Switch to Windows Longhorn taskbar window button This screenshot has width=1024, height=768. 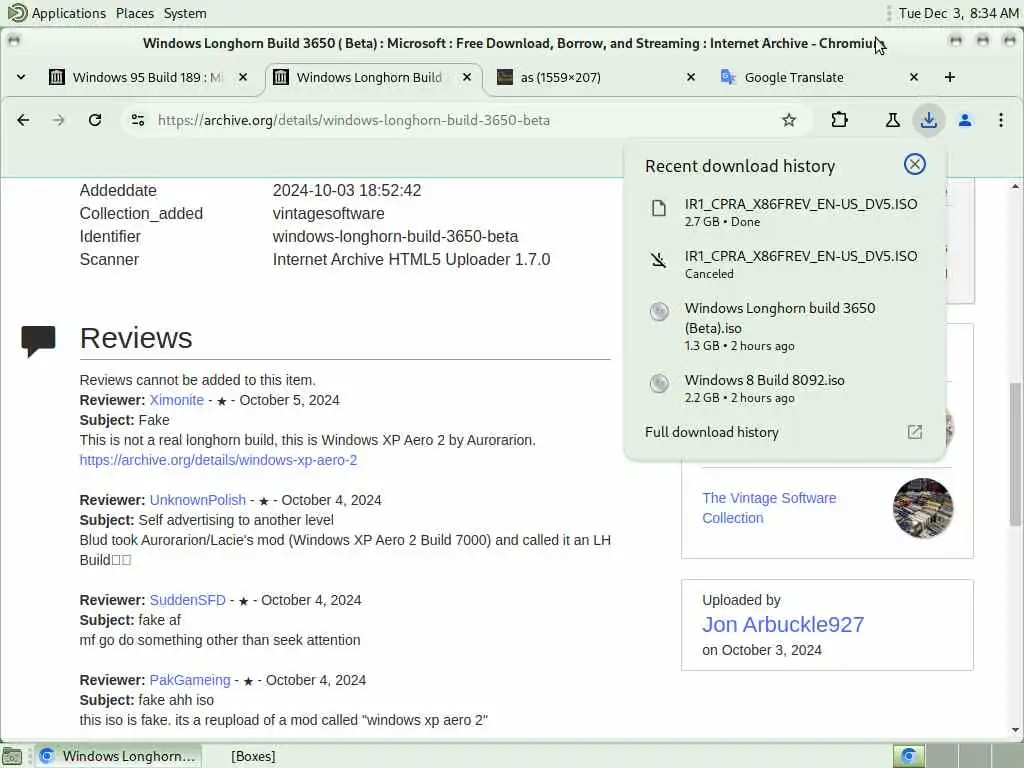[x=118, y=756]
